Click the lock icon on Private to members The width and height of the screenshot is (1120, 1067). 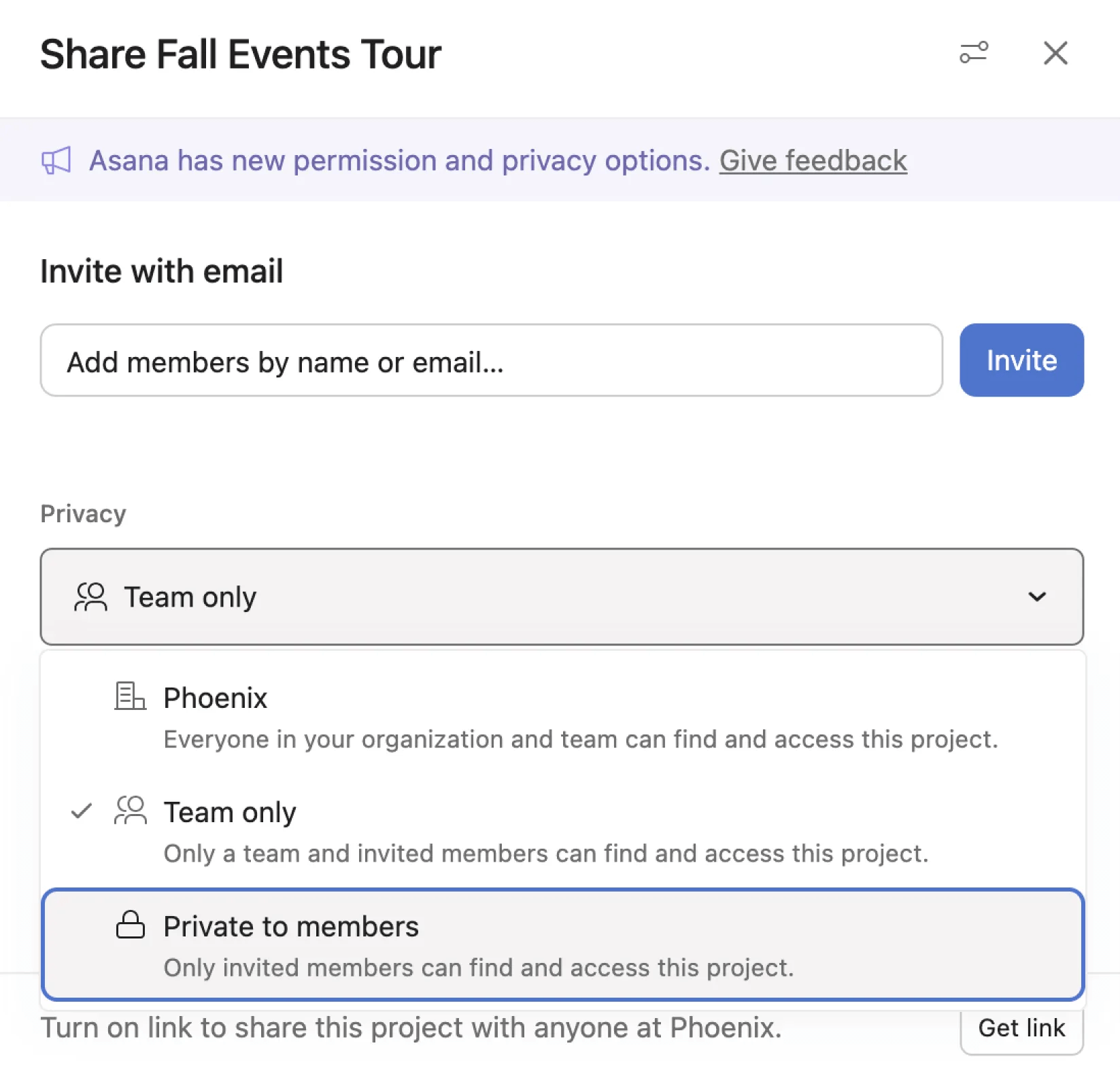coord(131,926)
